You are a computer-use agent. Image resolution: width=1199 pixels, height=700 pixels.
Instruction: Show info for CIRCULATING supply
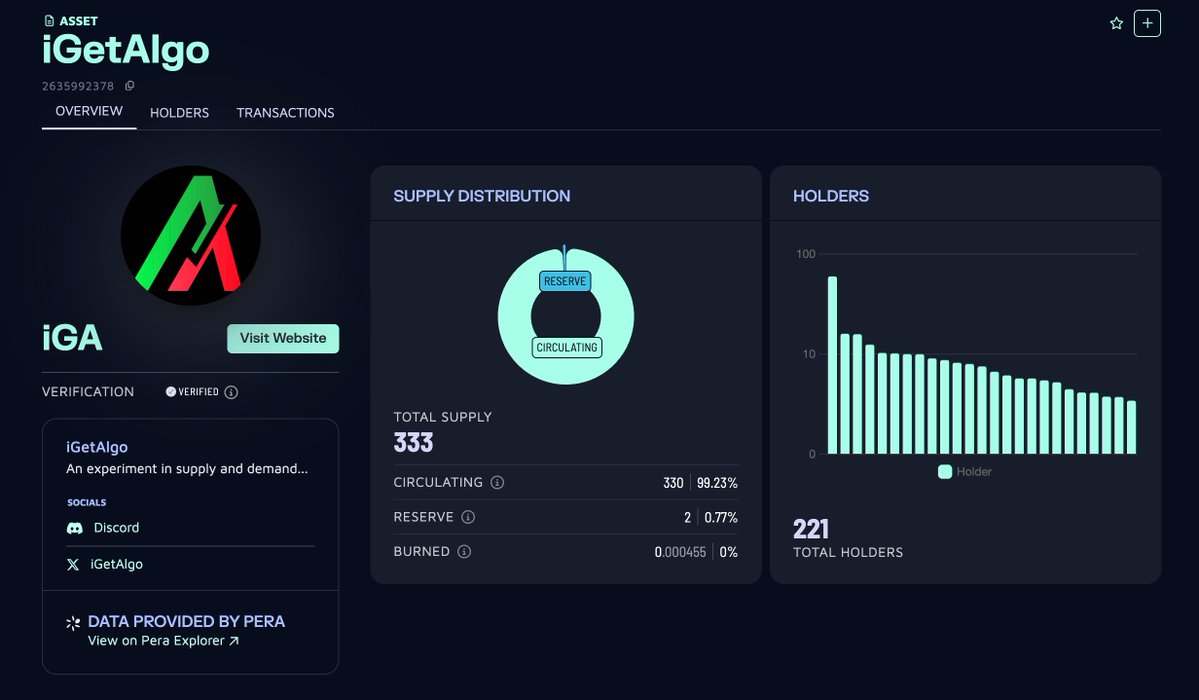coord(497,483)
